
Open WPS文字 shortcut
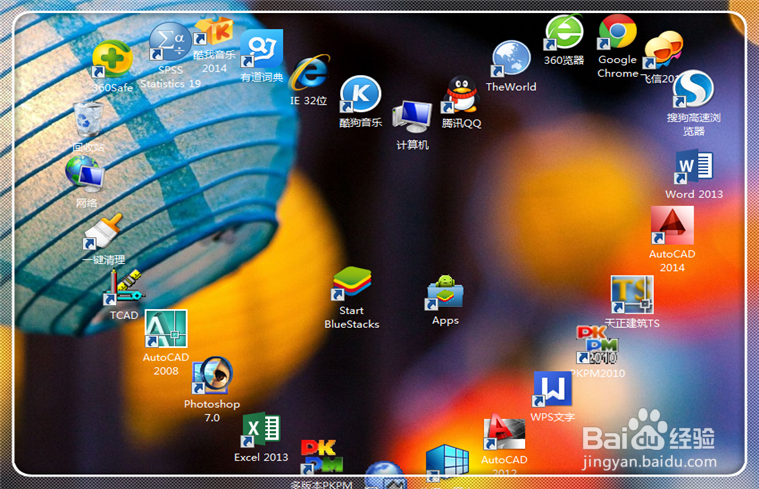coord(553,389)
